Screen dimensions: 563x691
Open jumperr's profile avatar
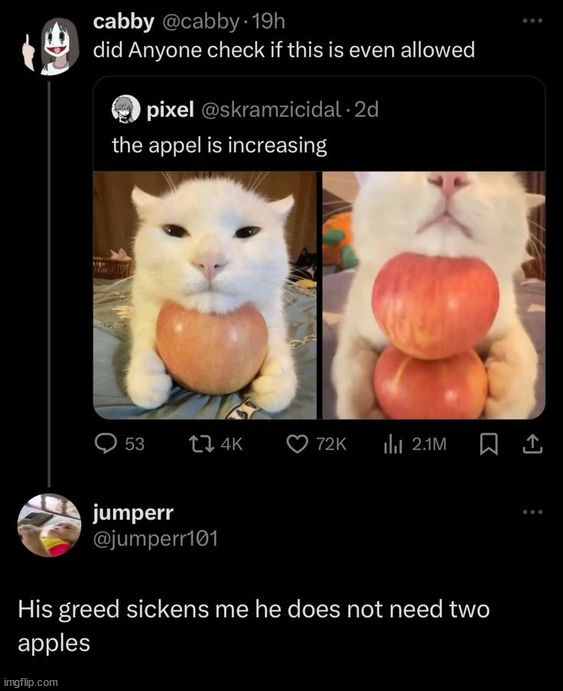pyautogui.click(x=49, y=525)
